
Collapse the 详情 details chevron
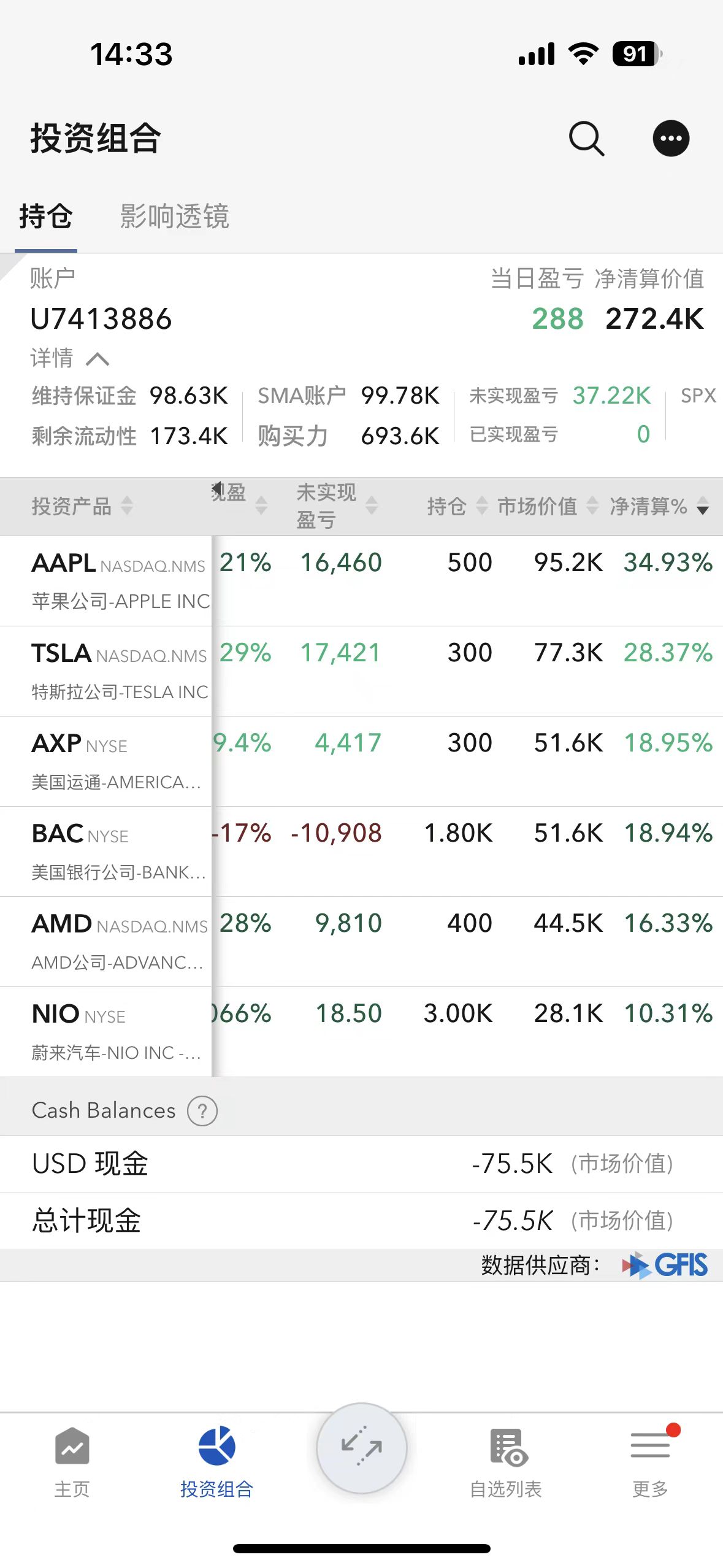click(x=98, y=359)
